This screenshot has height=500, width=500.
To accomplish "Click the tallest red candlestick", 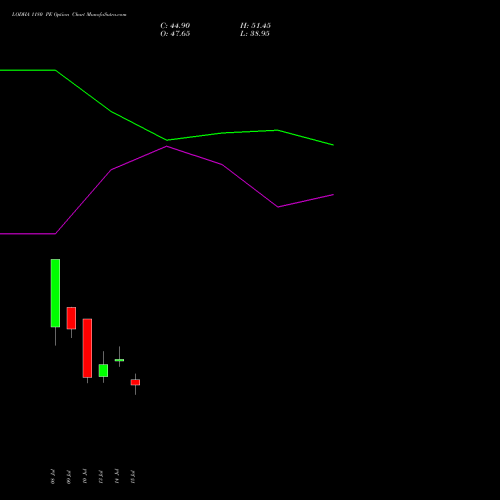I will click(87, 348).
